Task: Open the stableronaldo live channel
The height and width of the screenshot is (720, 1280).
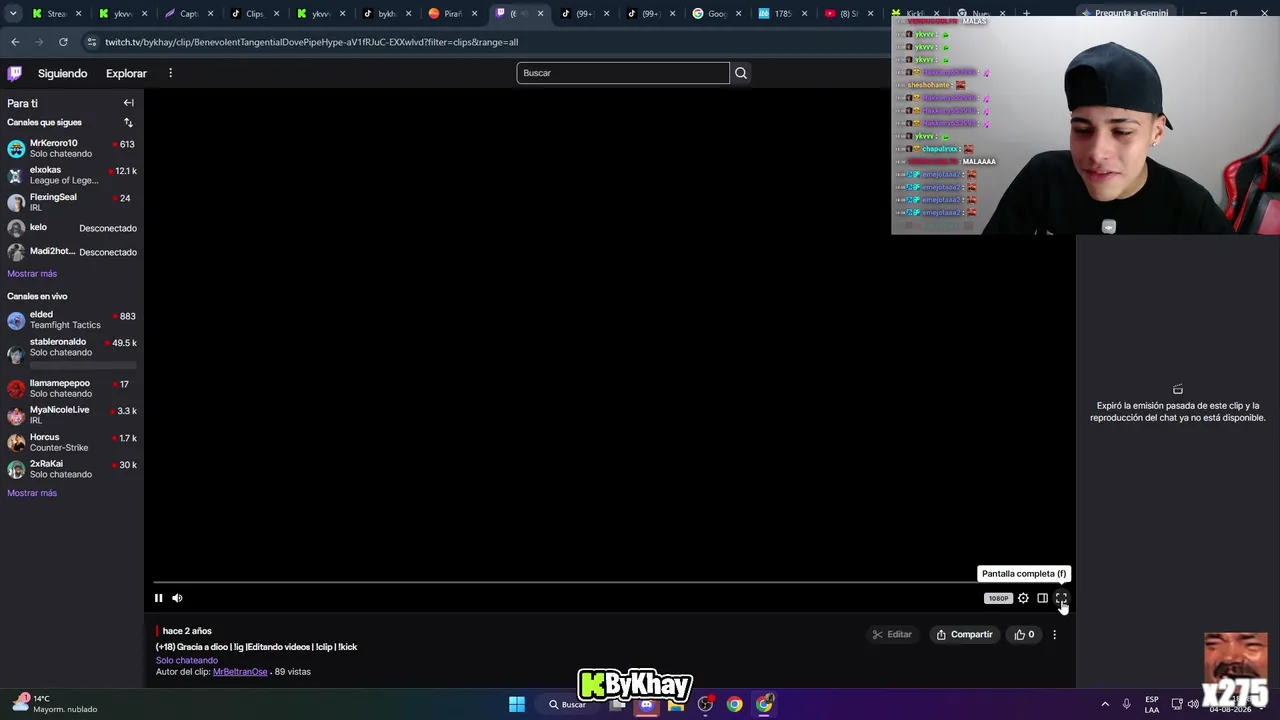Action: click(71, 347)
